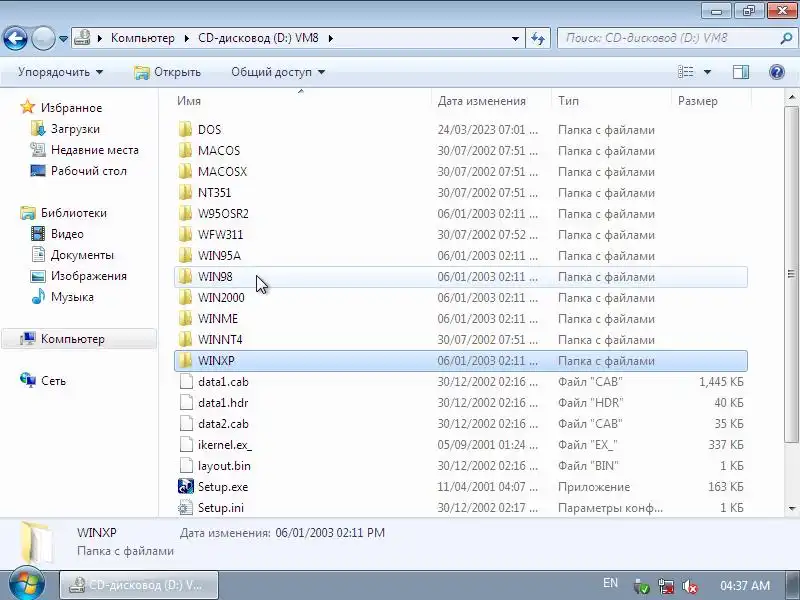Click the network tray icon with red mark
The width and height of the screenshot is (800, 600).
pyautogui.click(x=666, y=587)
